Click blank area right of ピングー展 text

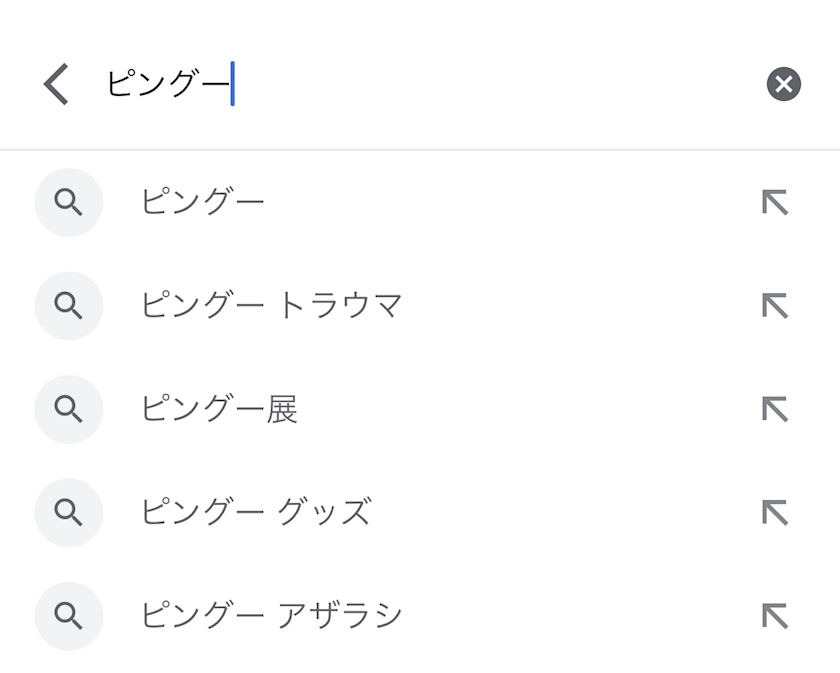coord(520,409)
